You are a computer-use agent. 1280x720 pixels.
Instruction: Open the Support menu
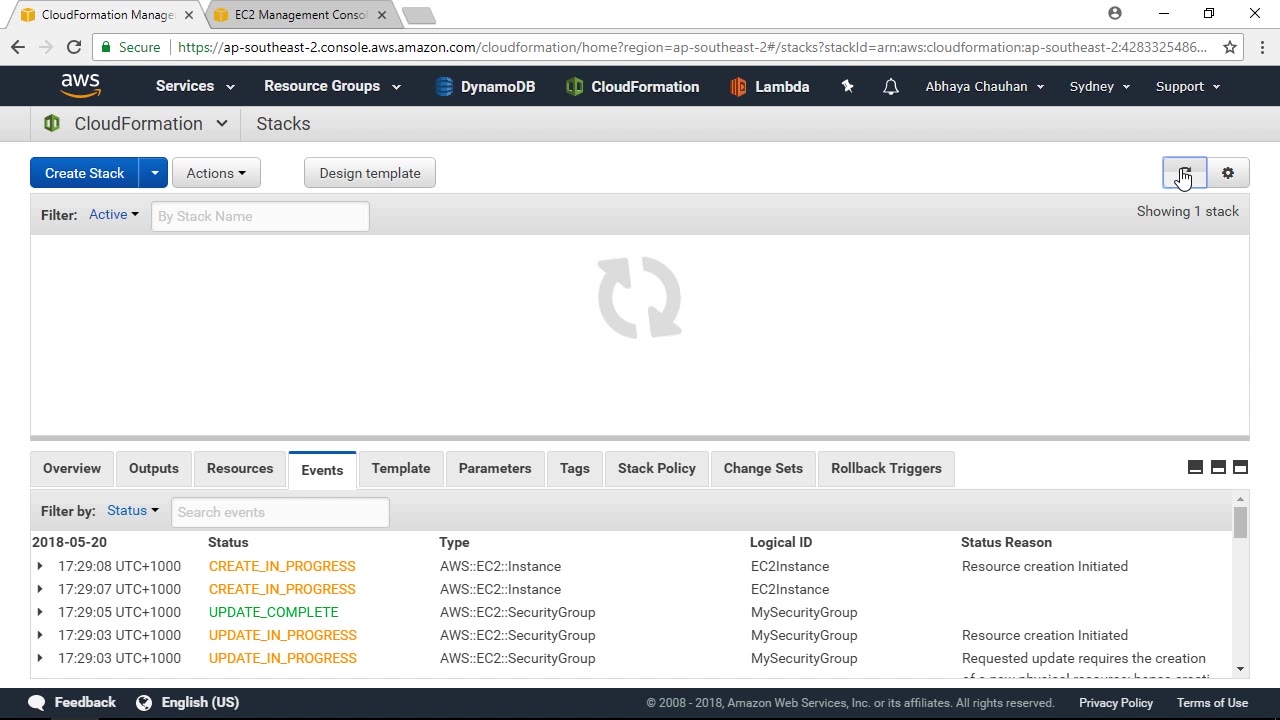pos(1188,87)
